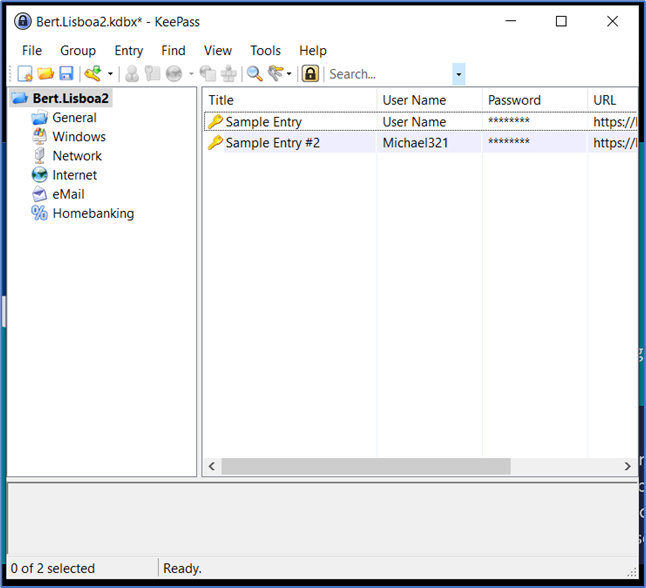Screen dimensions: 646x588
Task: Click the key icon of Sample Entry
Action: coord(215,122)
